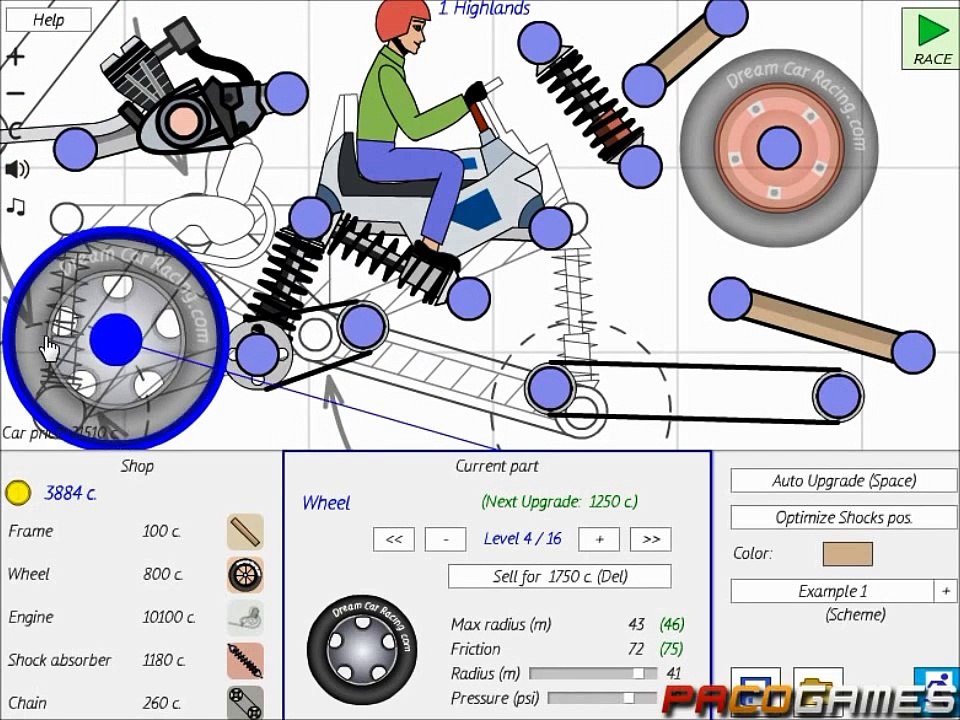Start the race with the RACE button

point(932,39)
